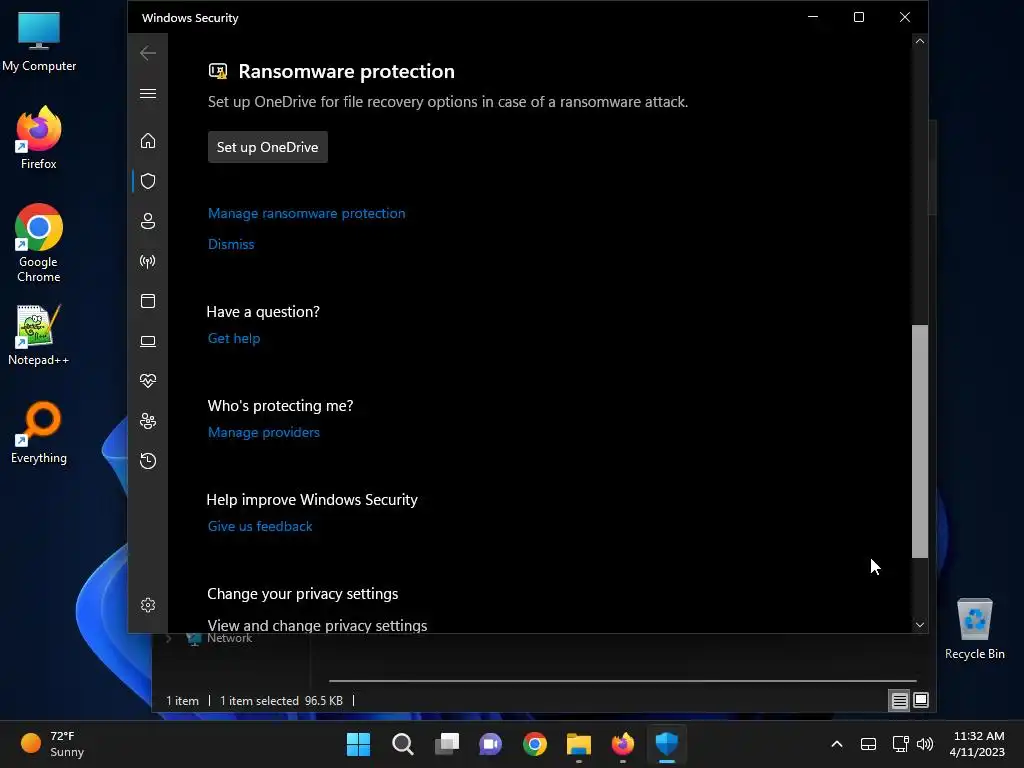Image resolution: width=1024 pixels, height=768 pixels.
Task: Open Settings gear in Windows Security sidebar
Action: [148, 605]
